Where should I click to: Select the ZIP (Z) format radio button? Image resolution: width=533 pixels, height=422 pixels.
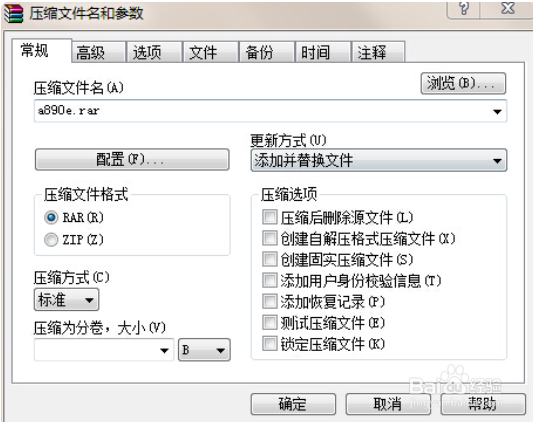(x=51, y=240)
